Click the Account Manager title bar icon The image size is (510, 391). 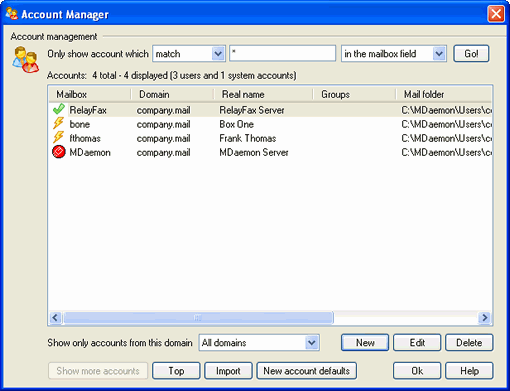12,14
